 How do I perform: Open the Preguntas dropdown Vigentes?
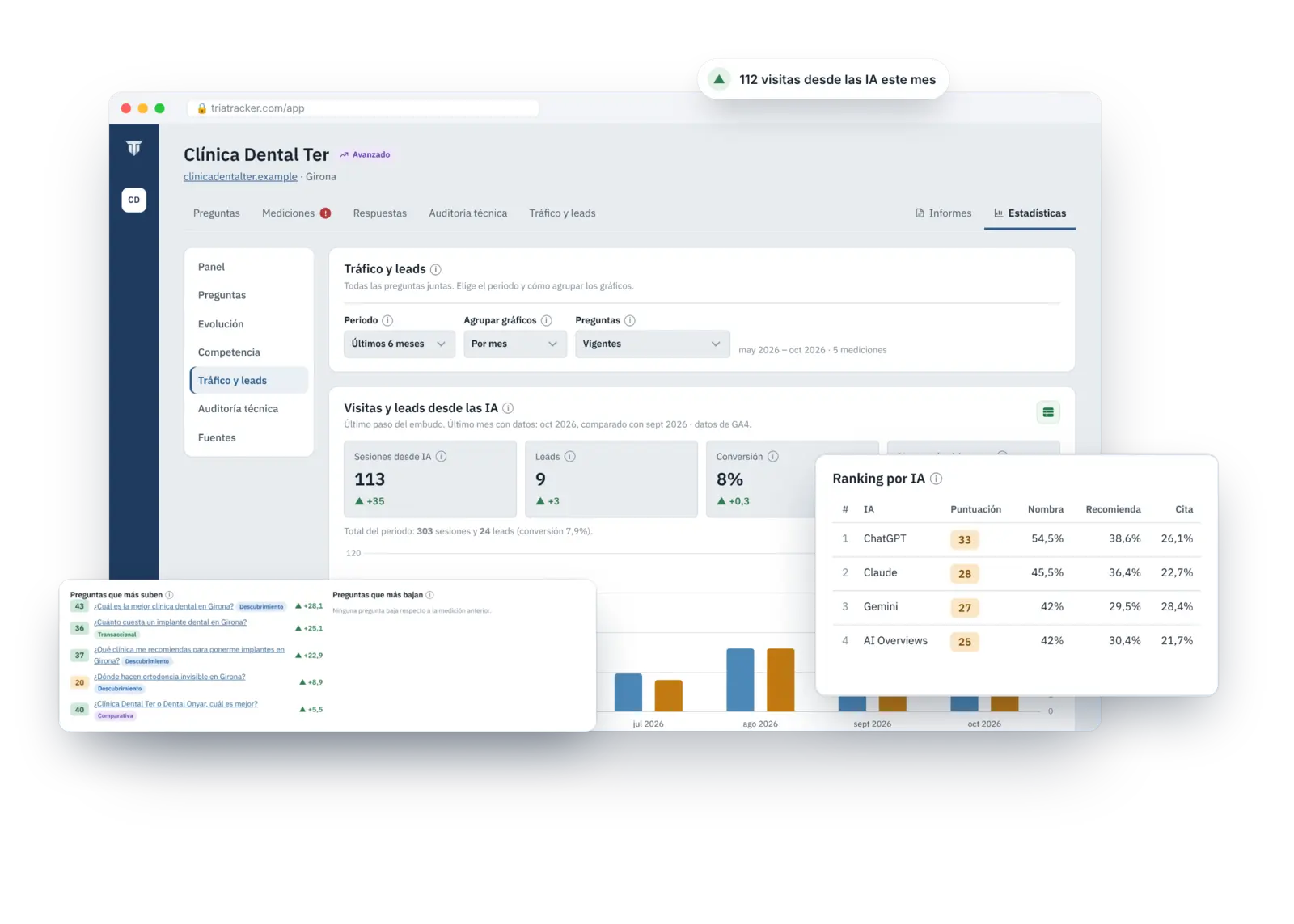[652, 344]
